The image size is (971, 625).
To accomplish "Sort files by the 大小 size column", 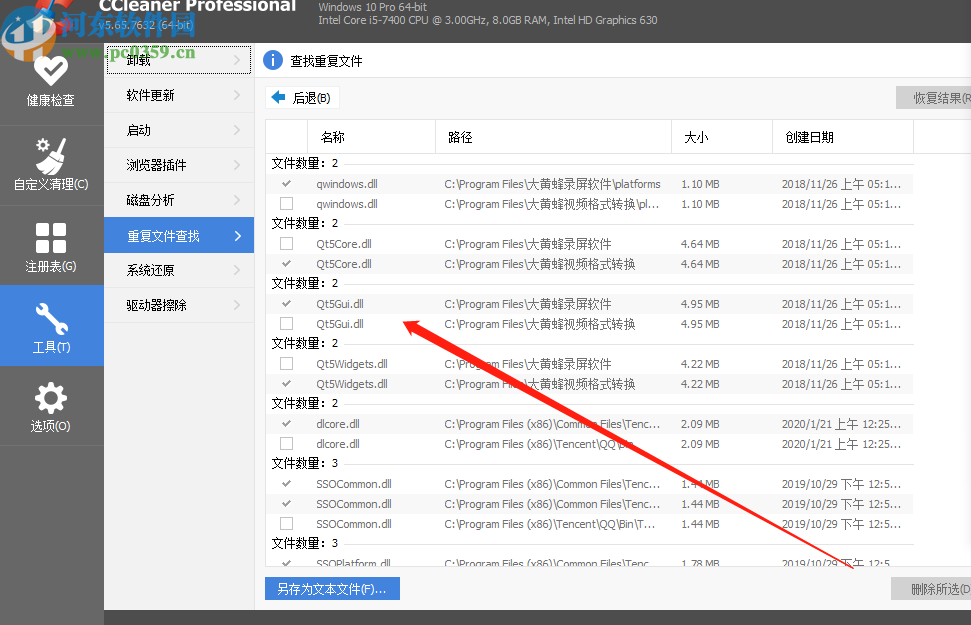I will [696, 136].
